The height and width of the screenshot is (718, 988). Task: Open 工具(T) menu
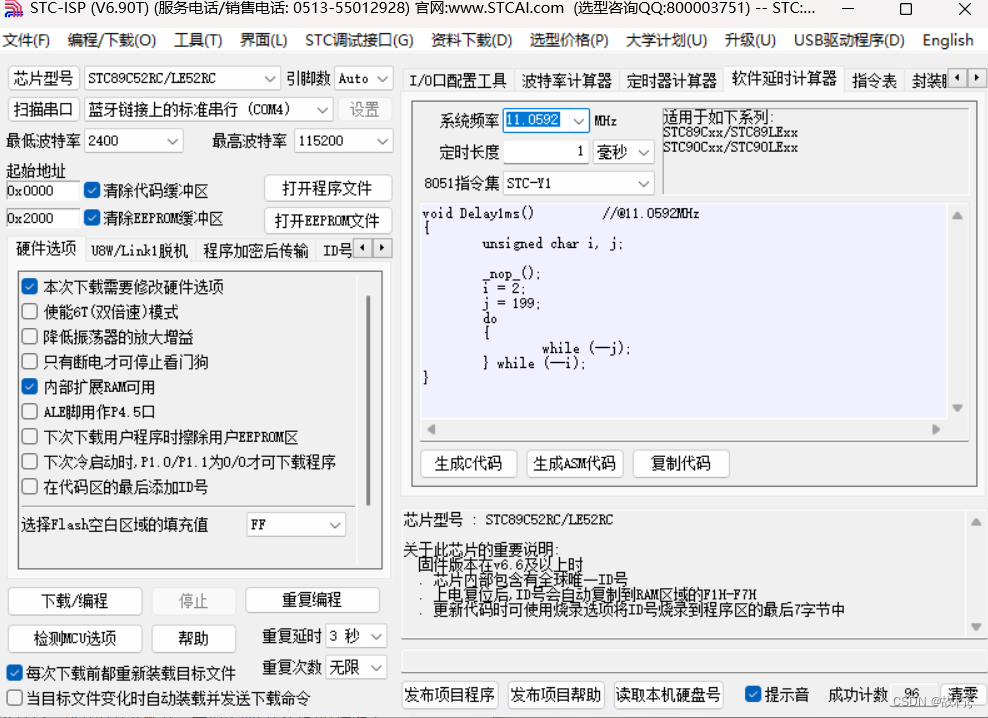click(198, 40)
